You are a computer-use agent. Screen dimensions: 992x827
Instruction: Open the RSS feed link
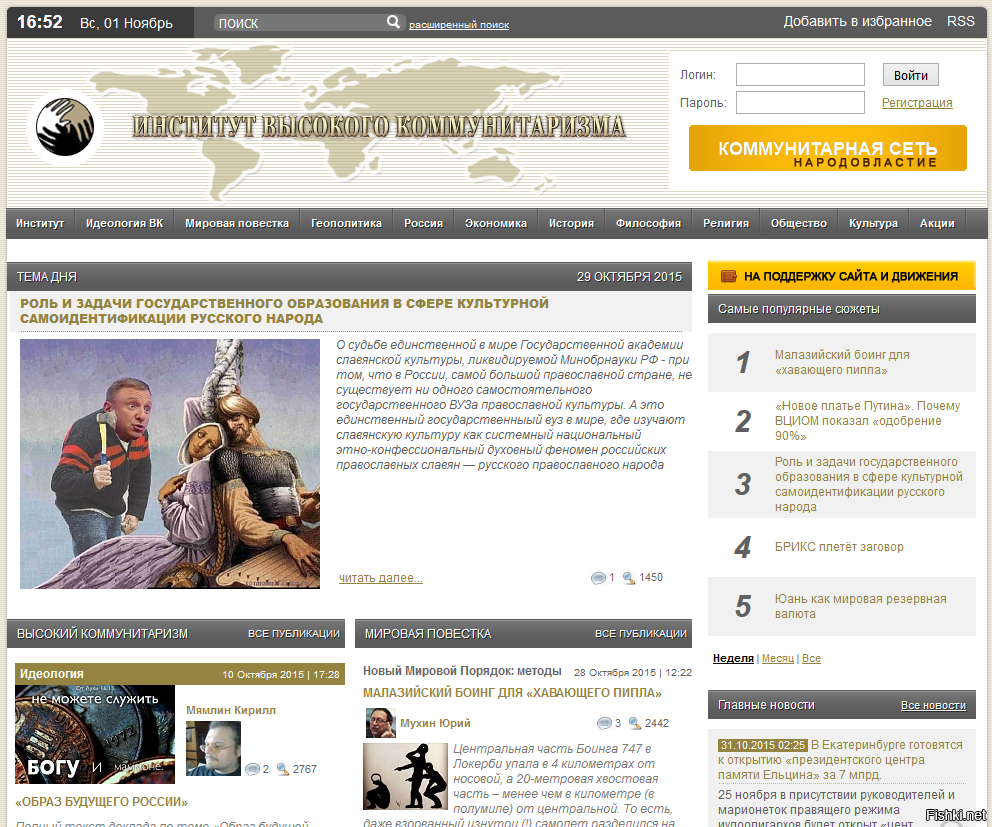pyautogui.click(x=960, y=22)
